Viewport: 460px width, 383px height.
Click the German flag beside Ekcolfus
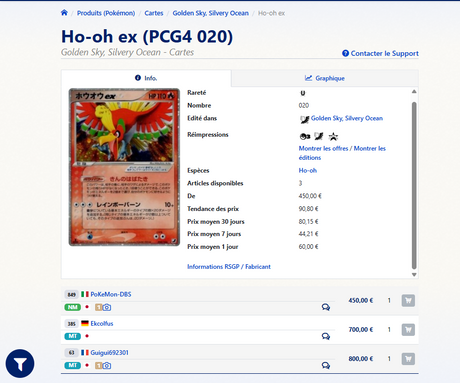point(85,323)
